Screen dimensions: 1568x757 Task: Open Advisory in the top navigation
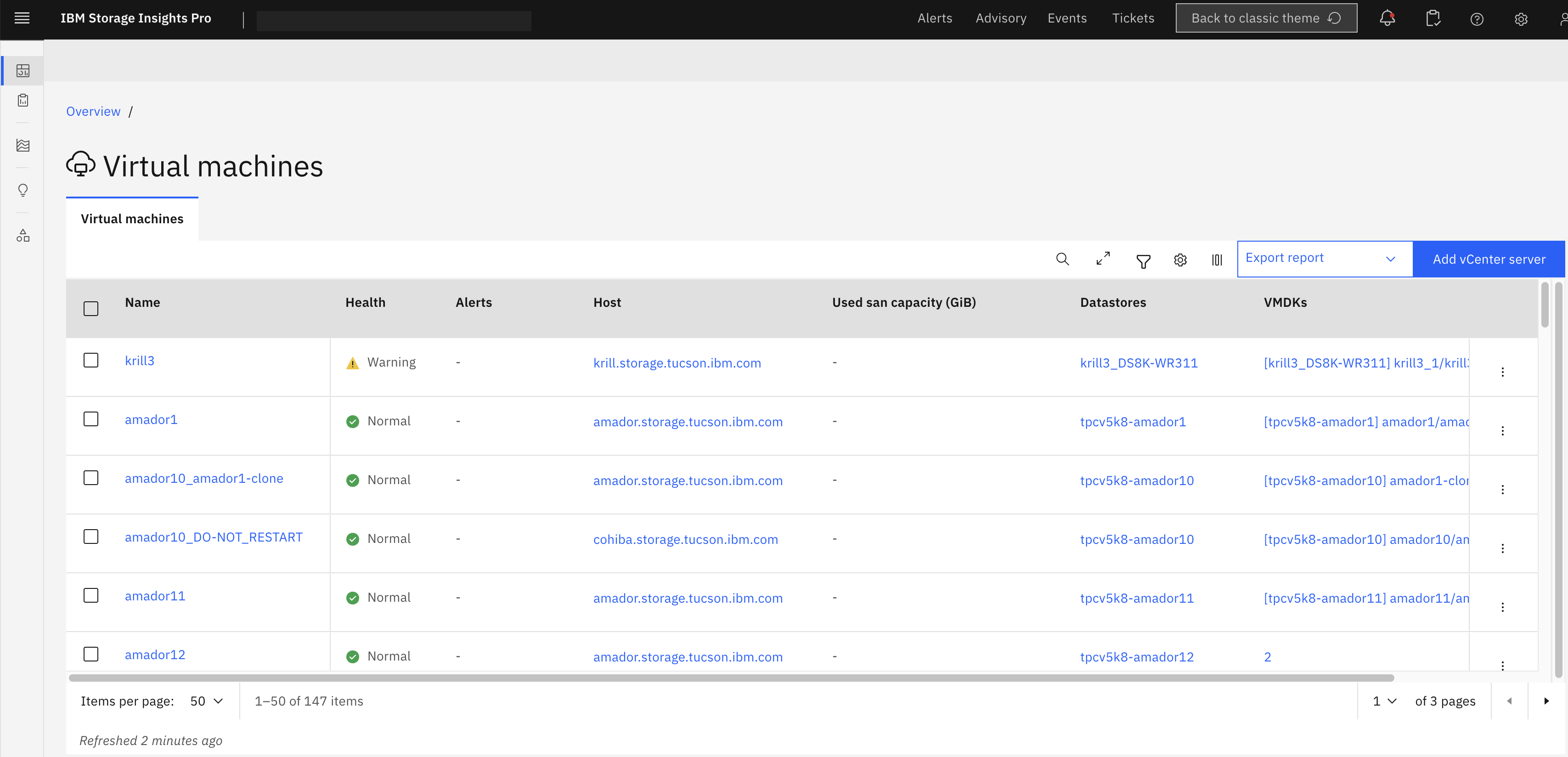1001,18
